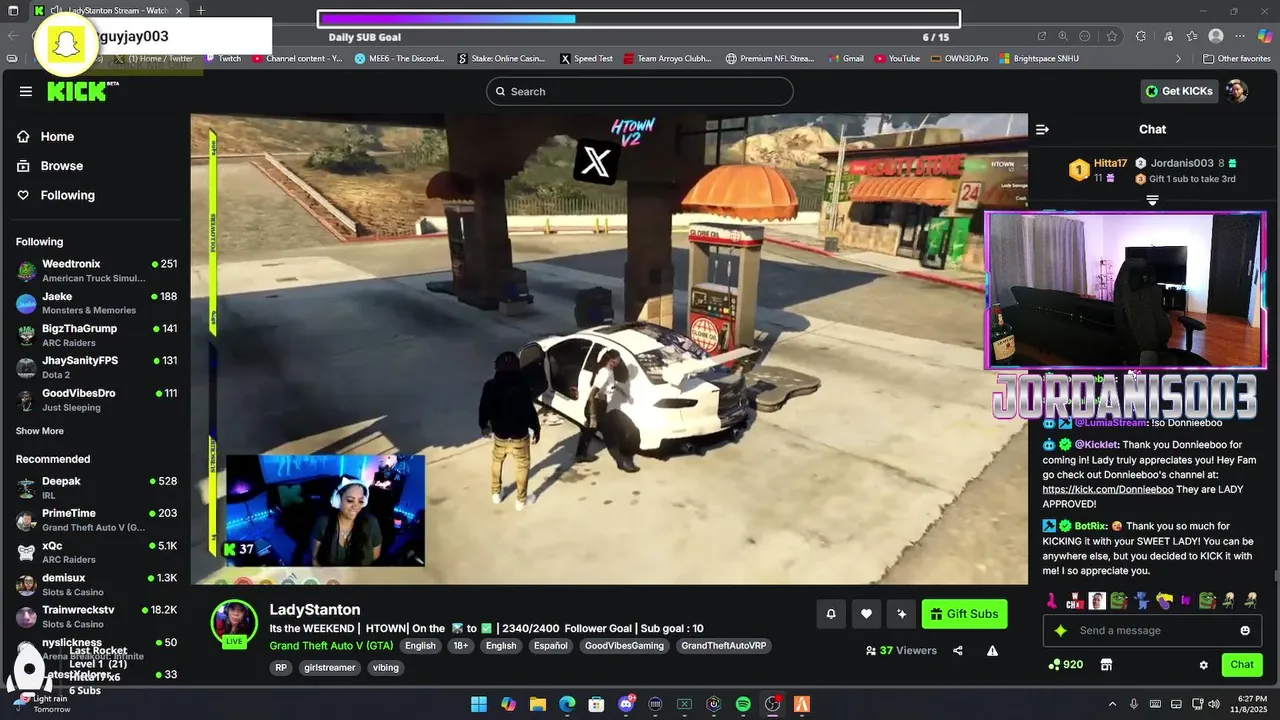1280x720 pixels.
Task: Open BigzThaGrump channel in sidebar
Action: tap(96, 335)
